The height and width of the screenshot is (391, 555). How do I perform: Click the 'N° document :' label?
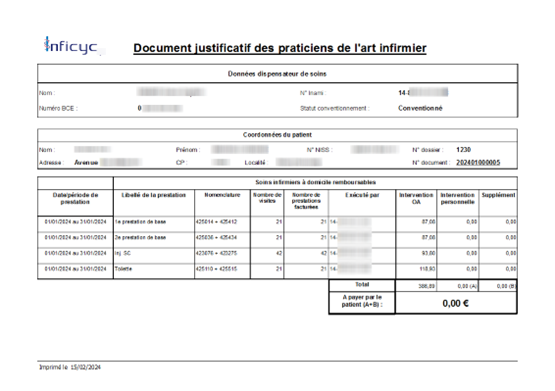coord(431,163)
